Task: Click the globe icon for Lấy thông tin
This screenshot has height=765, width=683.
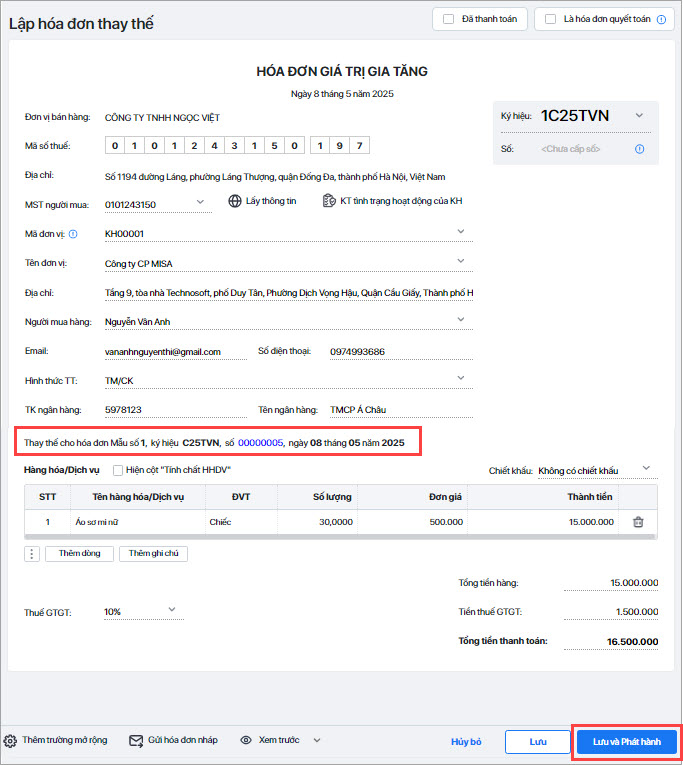Action: coord(235,201)
